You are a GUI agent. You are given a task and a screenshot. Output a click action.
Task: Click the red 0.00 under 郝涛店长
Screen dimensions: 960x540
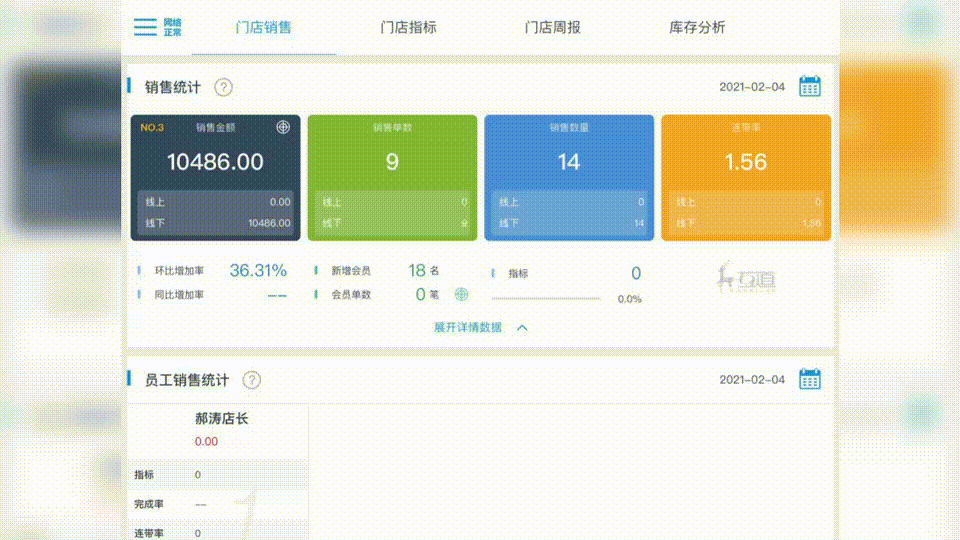click(x=206, y=441)
